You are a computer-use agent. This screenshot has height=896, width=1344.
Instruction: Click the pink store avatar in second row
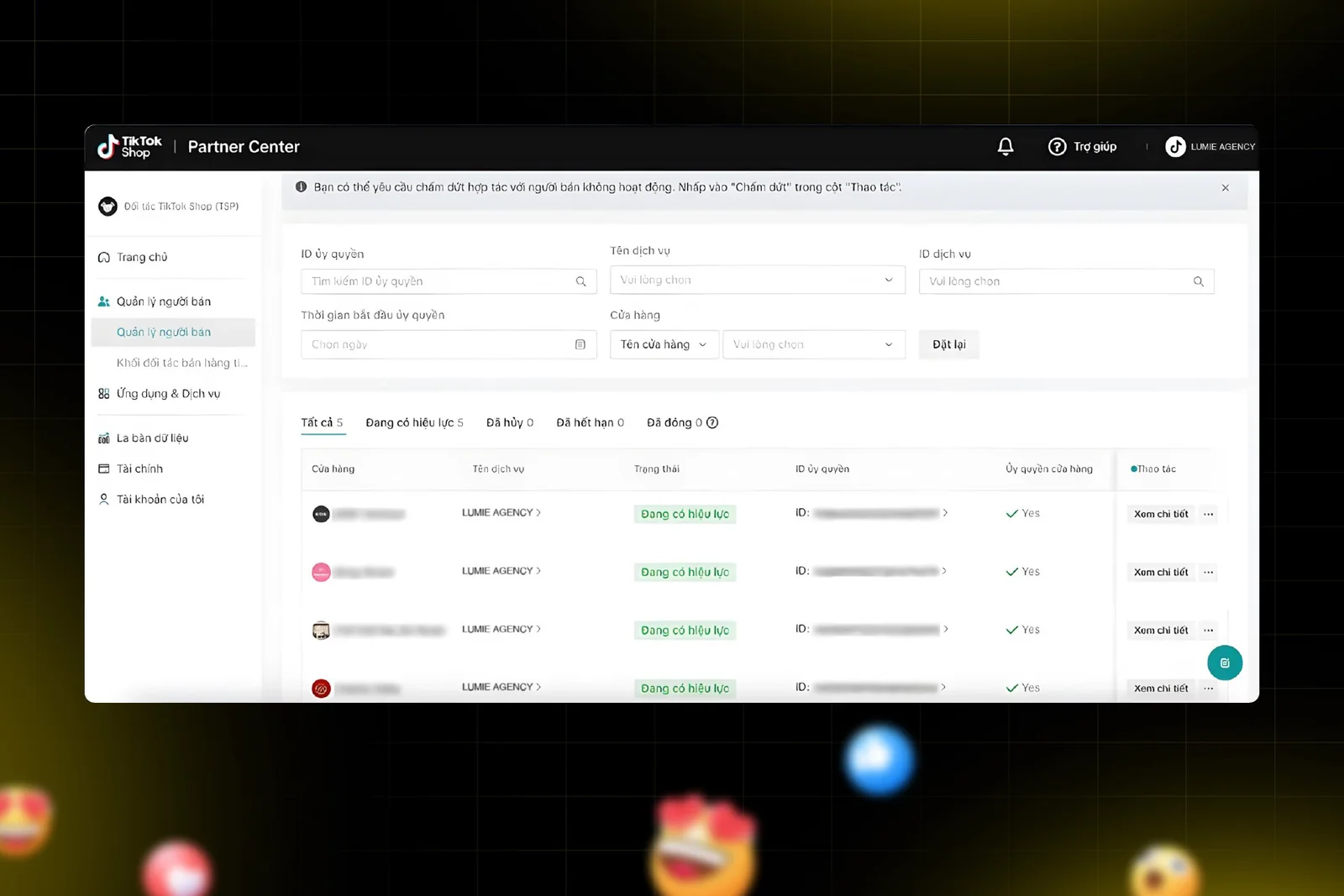321,572
